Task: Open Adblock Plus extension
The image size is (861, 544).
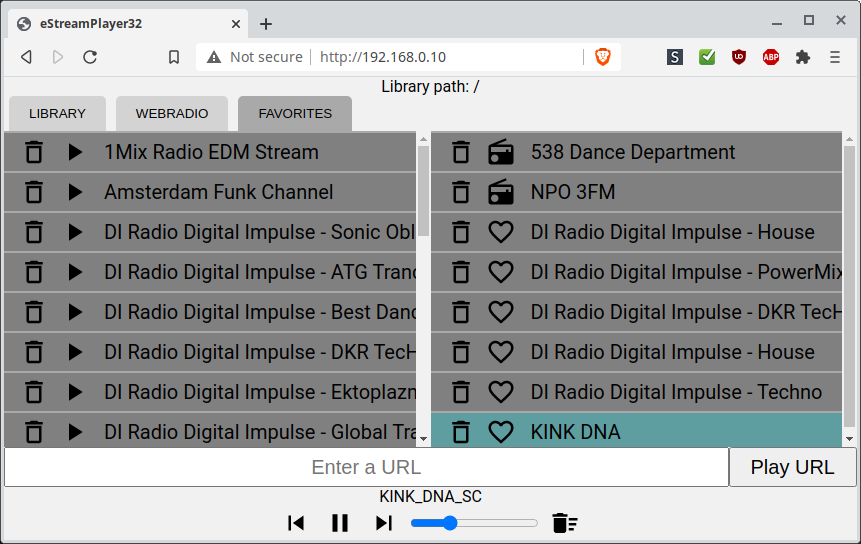Action: (x=771, y=57)
